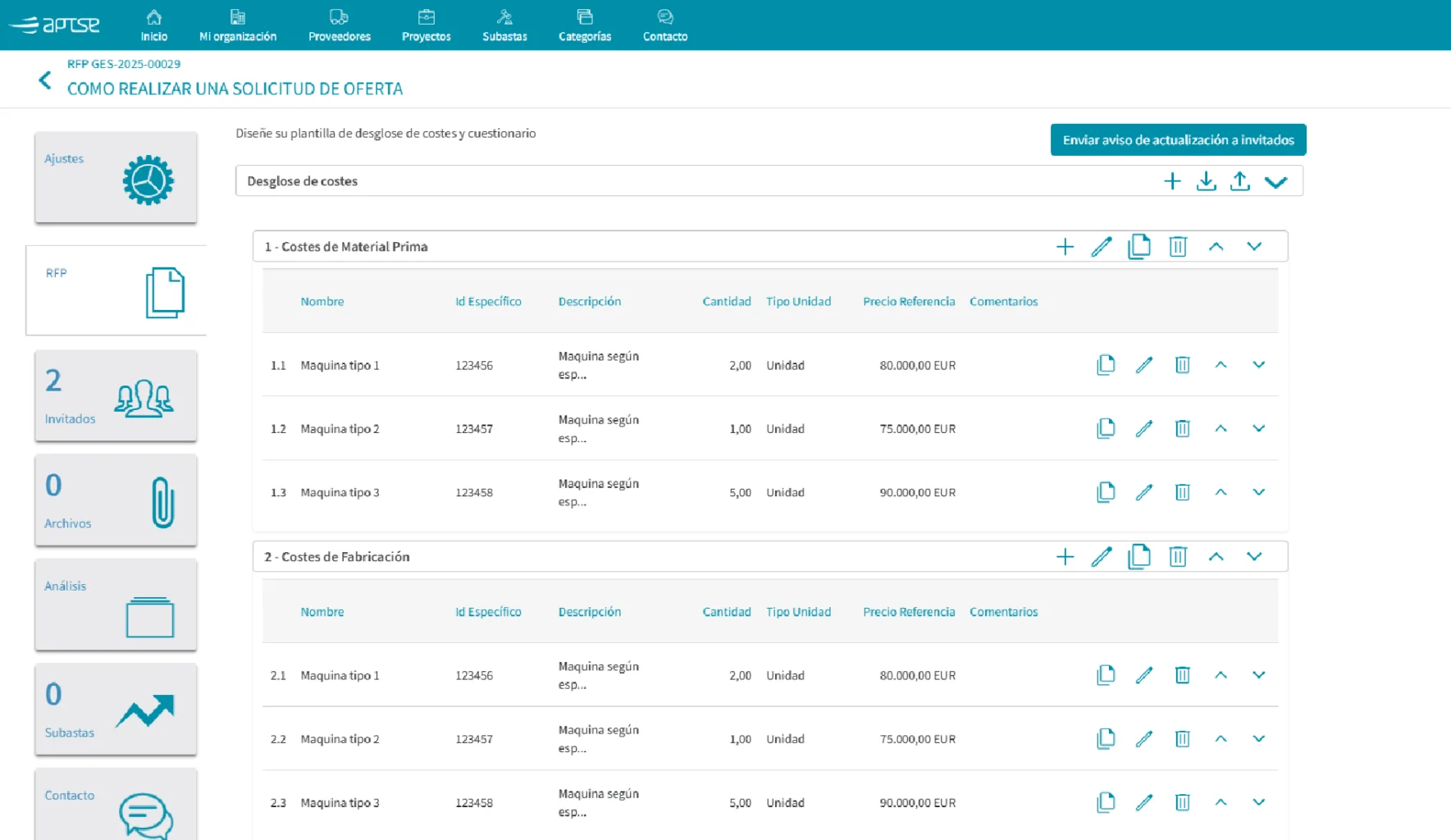Collapse the Desglose de costes panel

(1276, 180)
